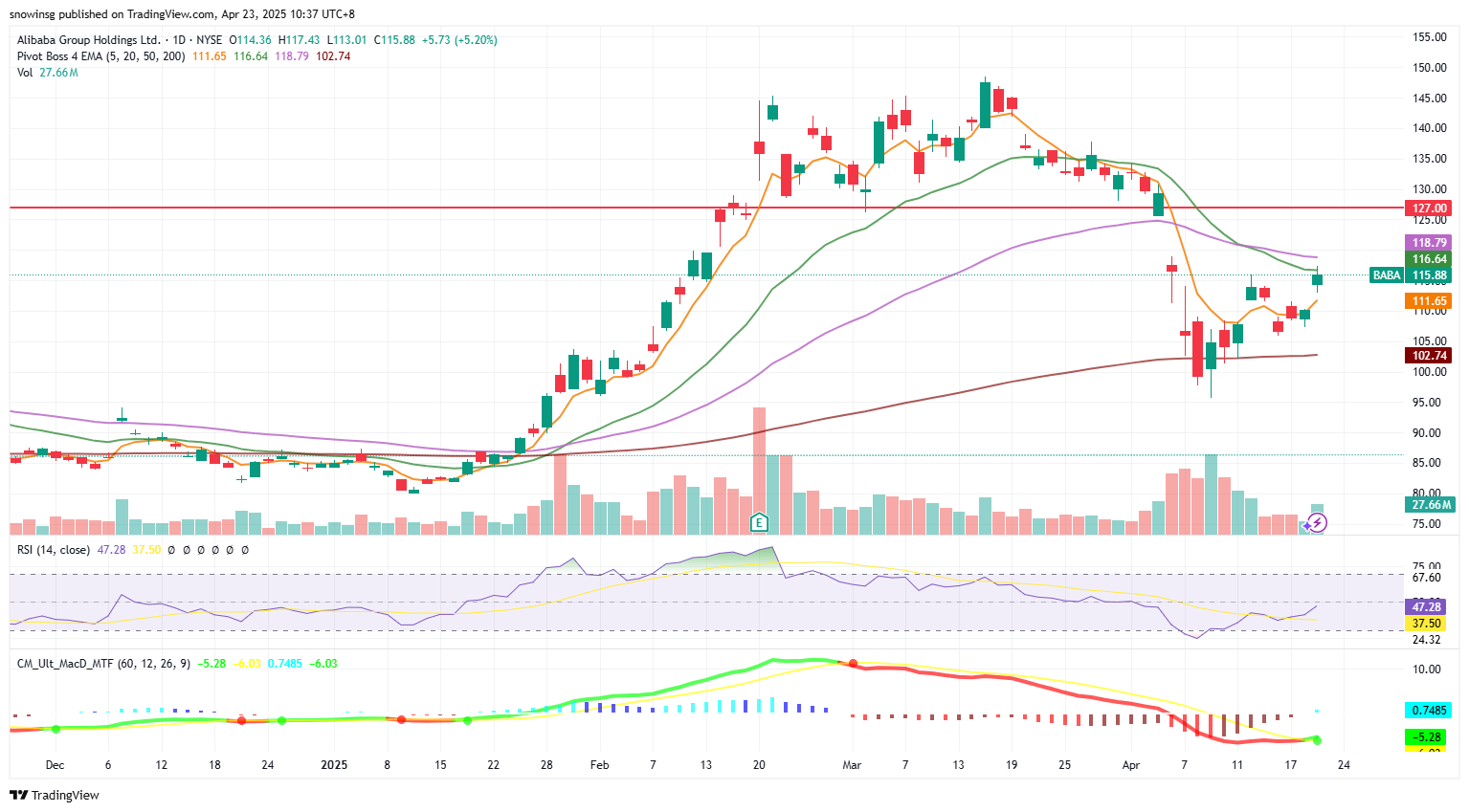Image resolution: width=1469 pixels, height=812 pixels.
Task: Click the purple lightning bolt icon near volume
Action: [1317, 522]
